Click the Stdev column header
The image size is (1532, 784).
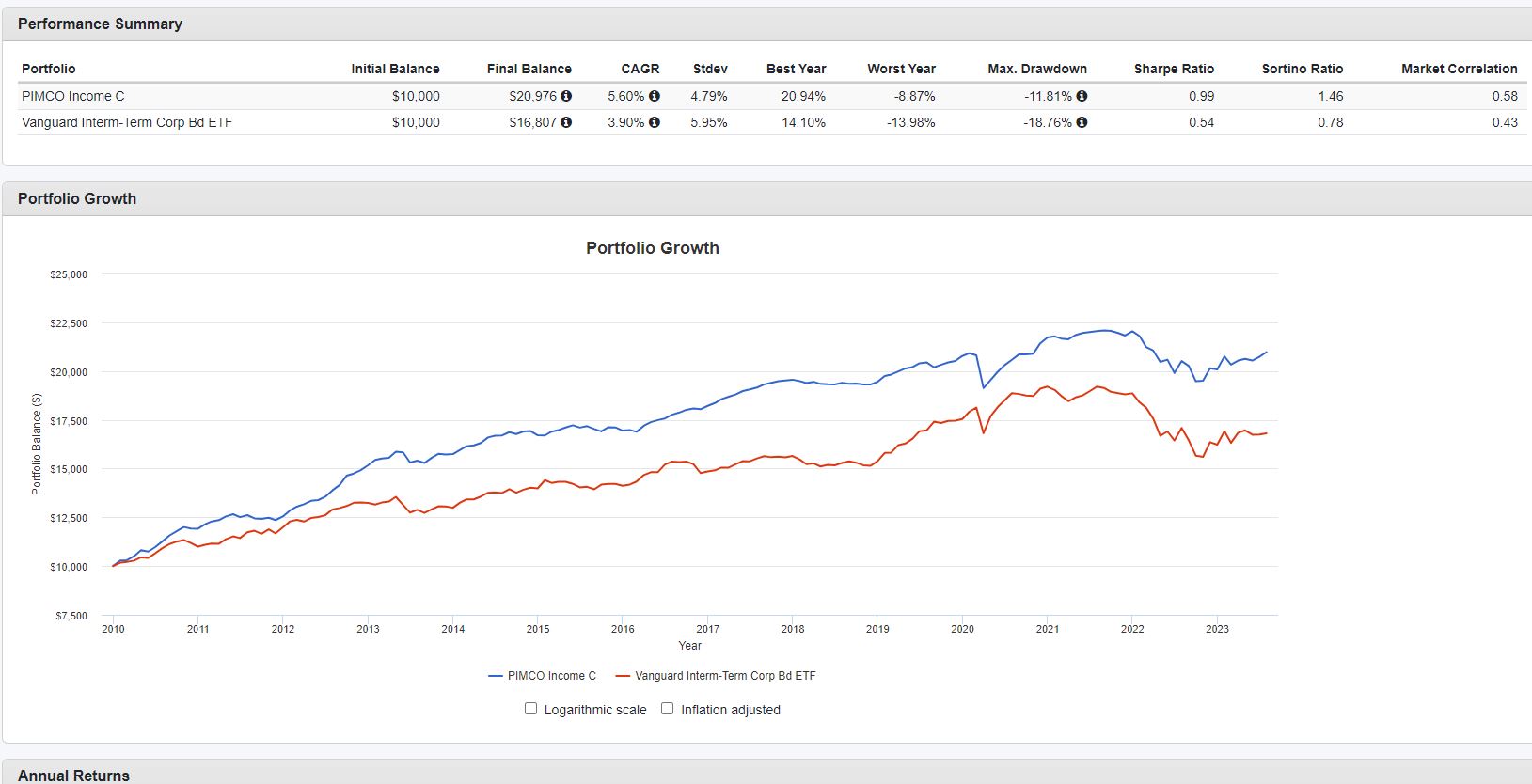point(710,69)
